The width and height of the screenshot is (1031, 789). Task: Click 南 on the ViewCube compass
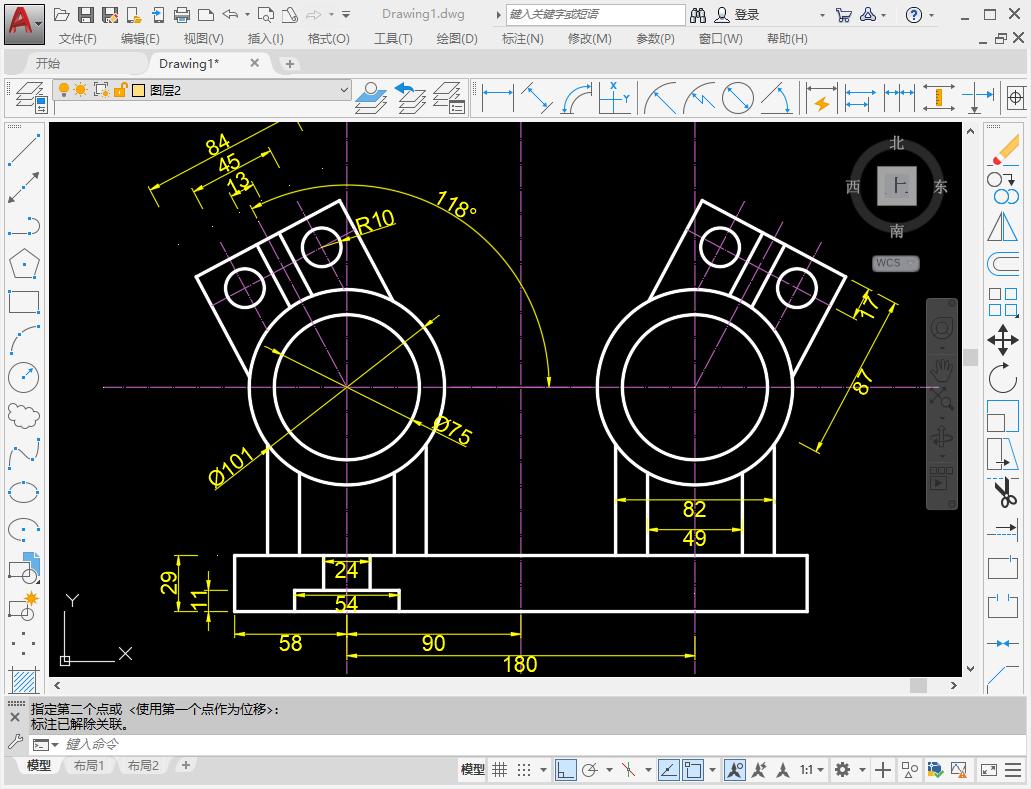click(x=896, y=228)
